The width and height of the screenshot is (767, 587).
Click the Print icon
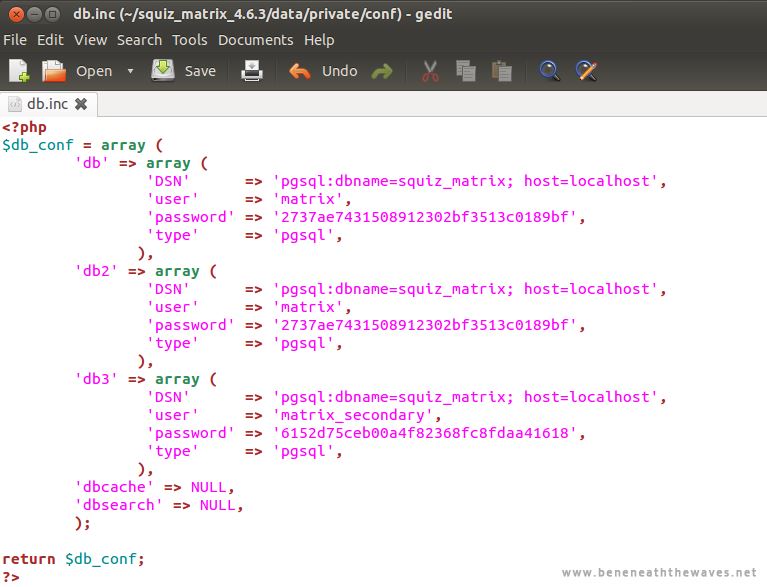tap(252, 71)
